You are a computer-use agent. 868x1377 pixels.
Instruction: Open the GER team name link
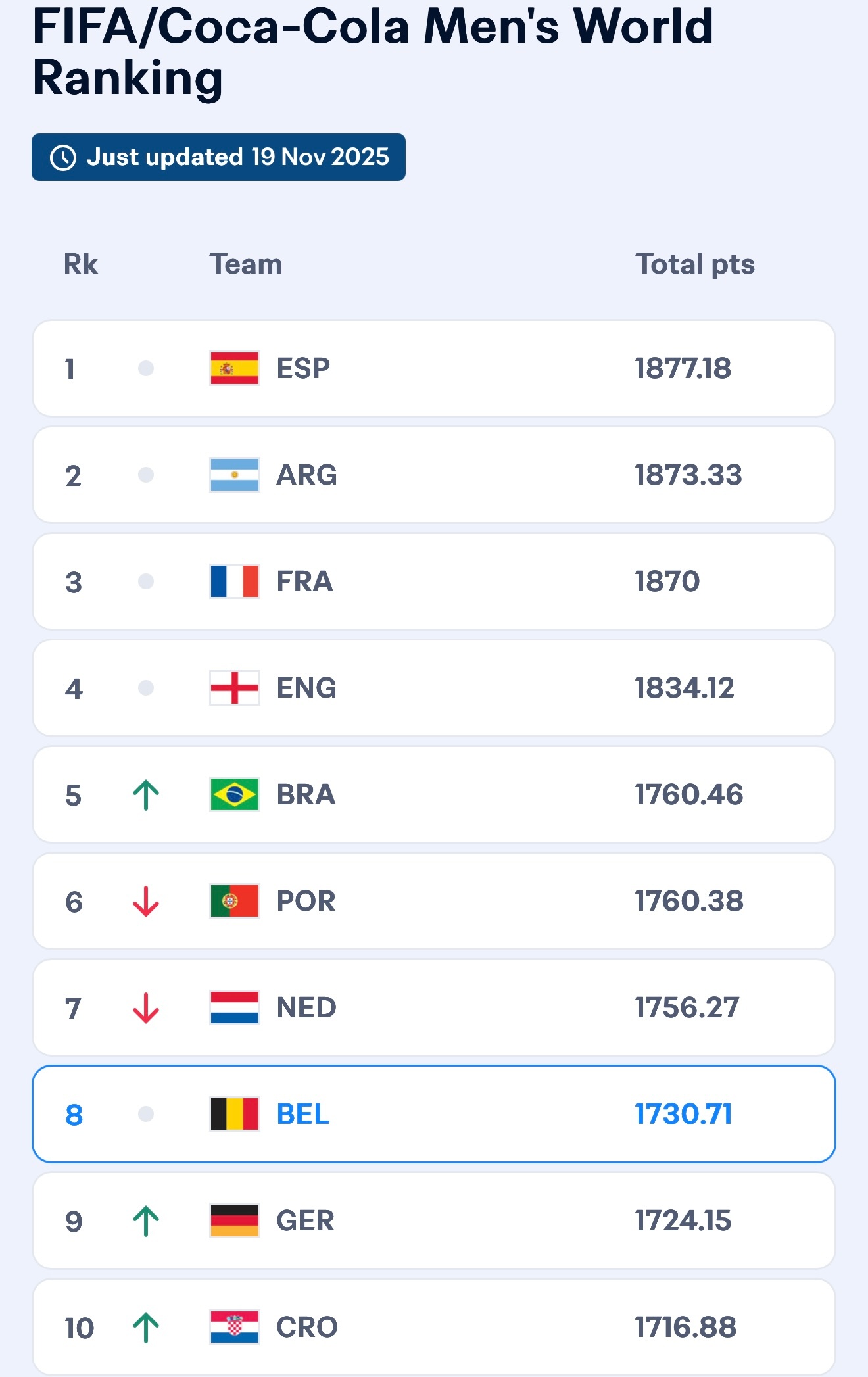[x=305, y=1220]
